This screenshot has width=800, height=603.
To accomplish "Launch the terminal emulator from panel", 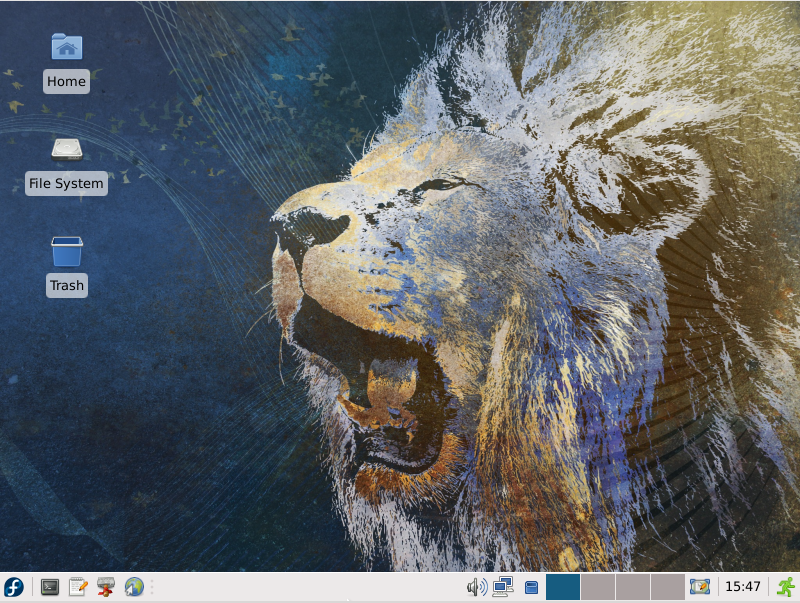I will (x=50, y=587).
